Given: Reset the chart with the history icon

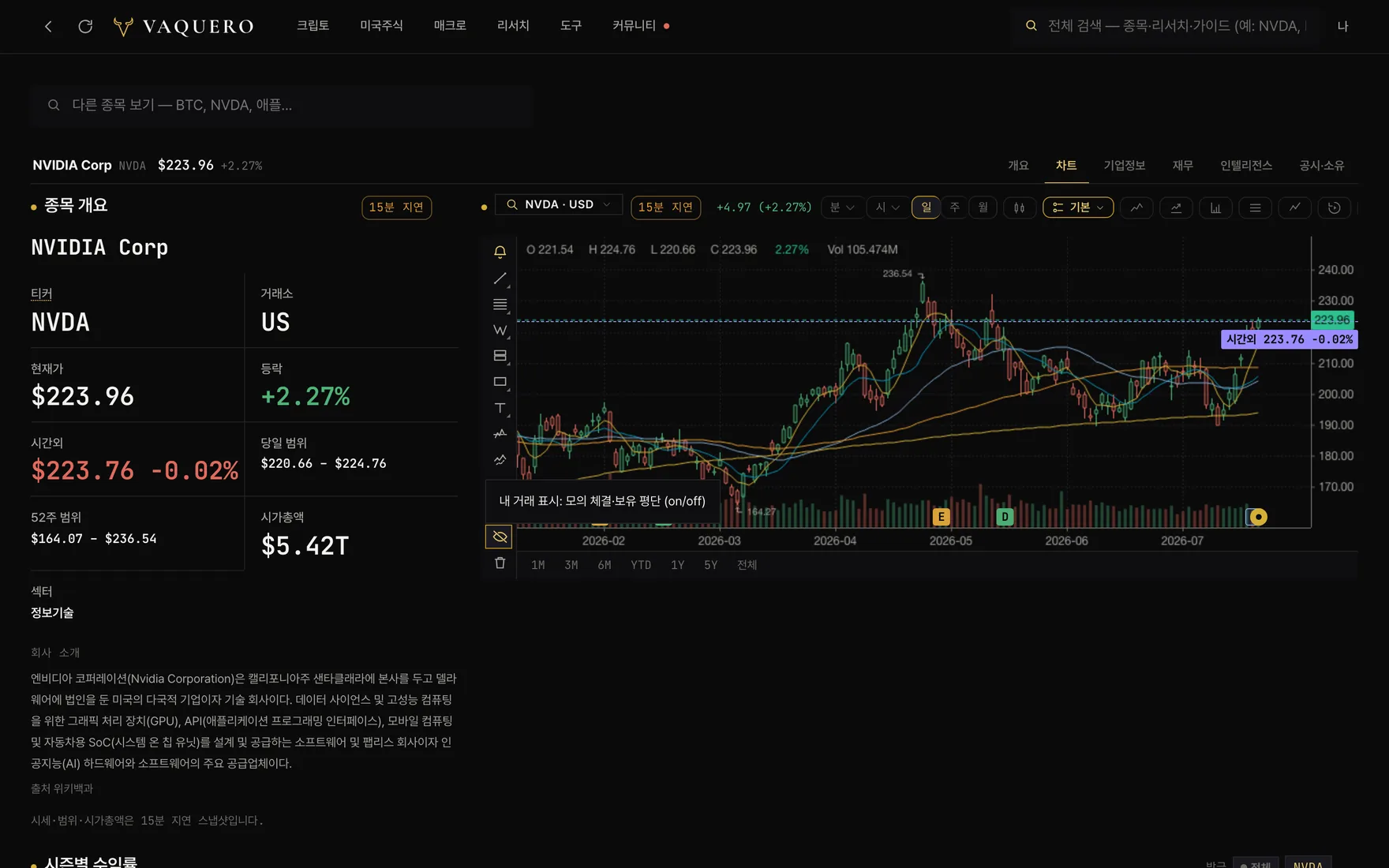Looking at the screenshot, I should point(1334,208).
